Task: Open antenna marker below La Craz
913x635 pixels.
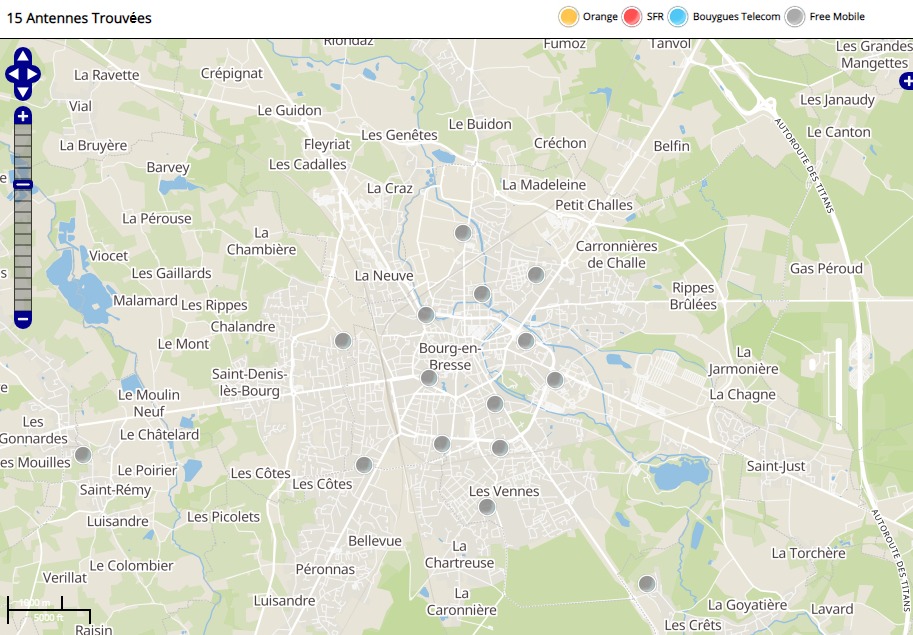Action: (x=463, y=233)
